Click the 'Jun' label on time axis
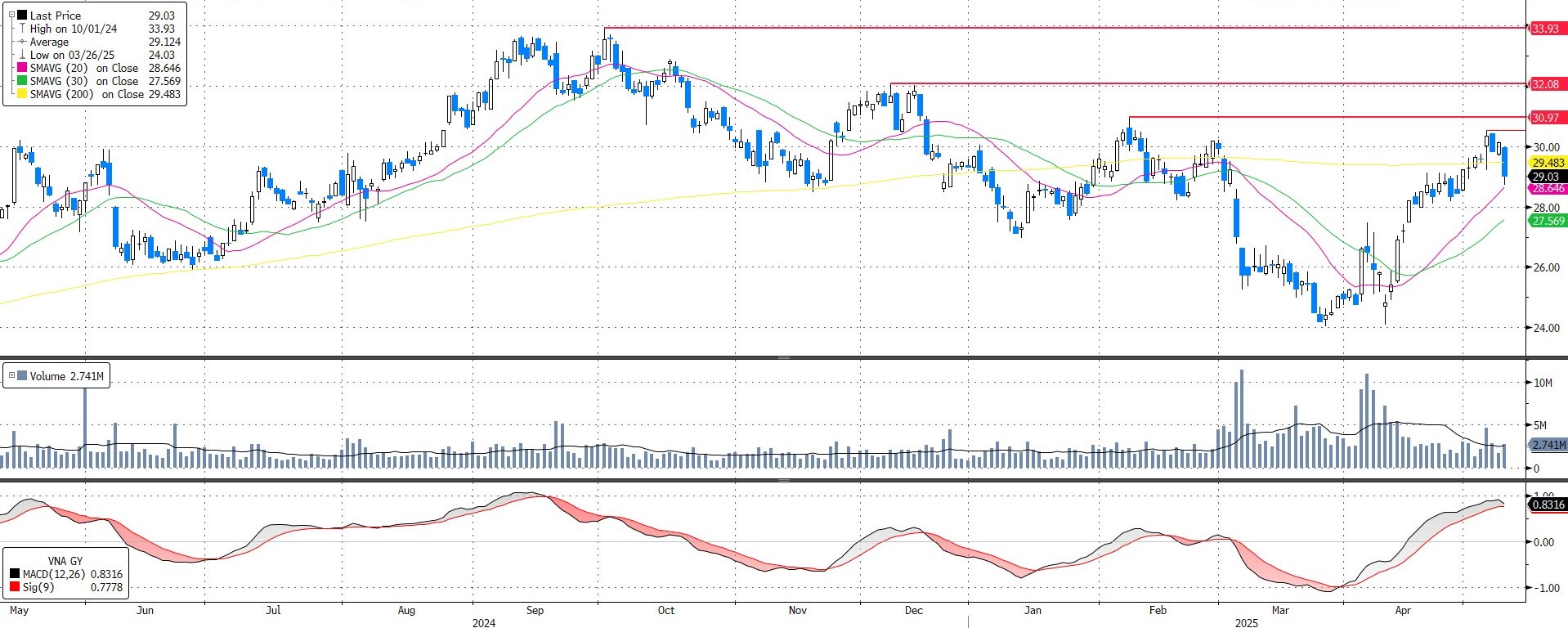This screenshot has height=628, width=1568. click(x=145, y=610)
